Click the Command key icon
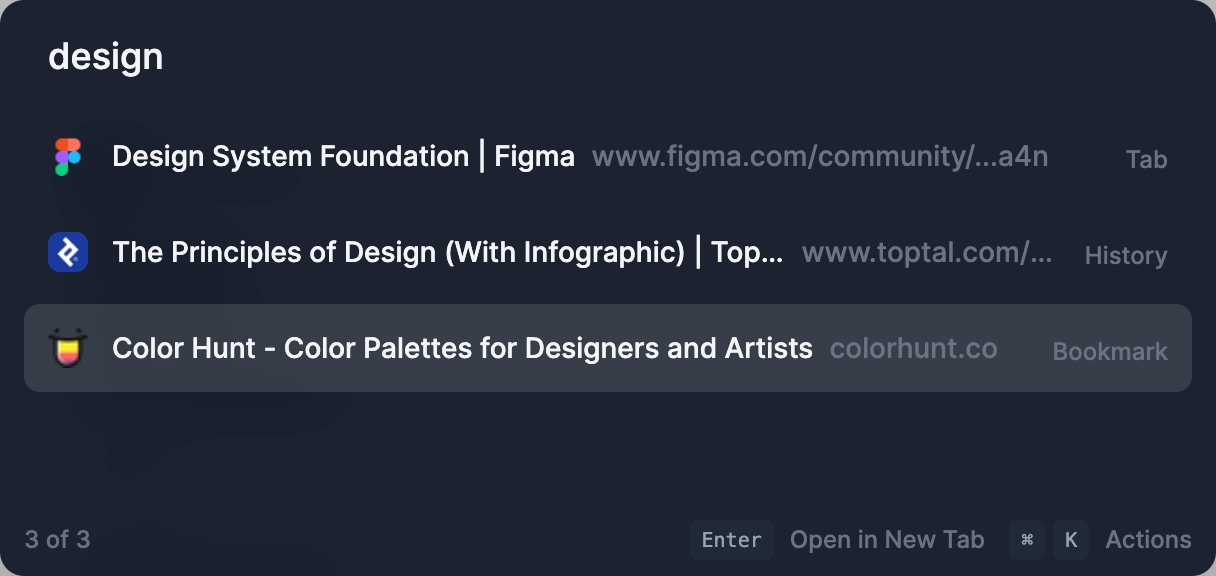This screenshot has width=1216, height=576. (1026, 540)
